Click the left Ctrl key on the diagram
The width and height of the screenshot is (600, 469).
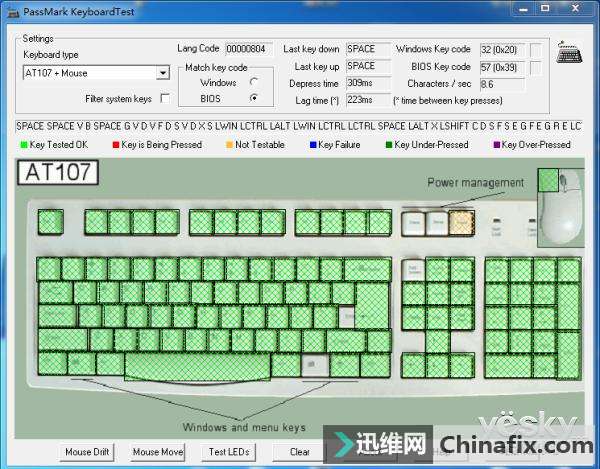coord(52,364)
